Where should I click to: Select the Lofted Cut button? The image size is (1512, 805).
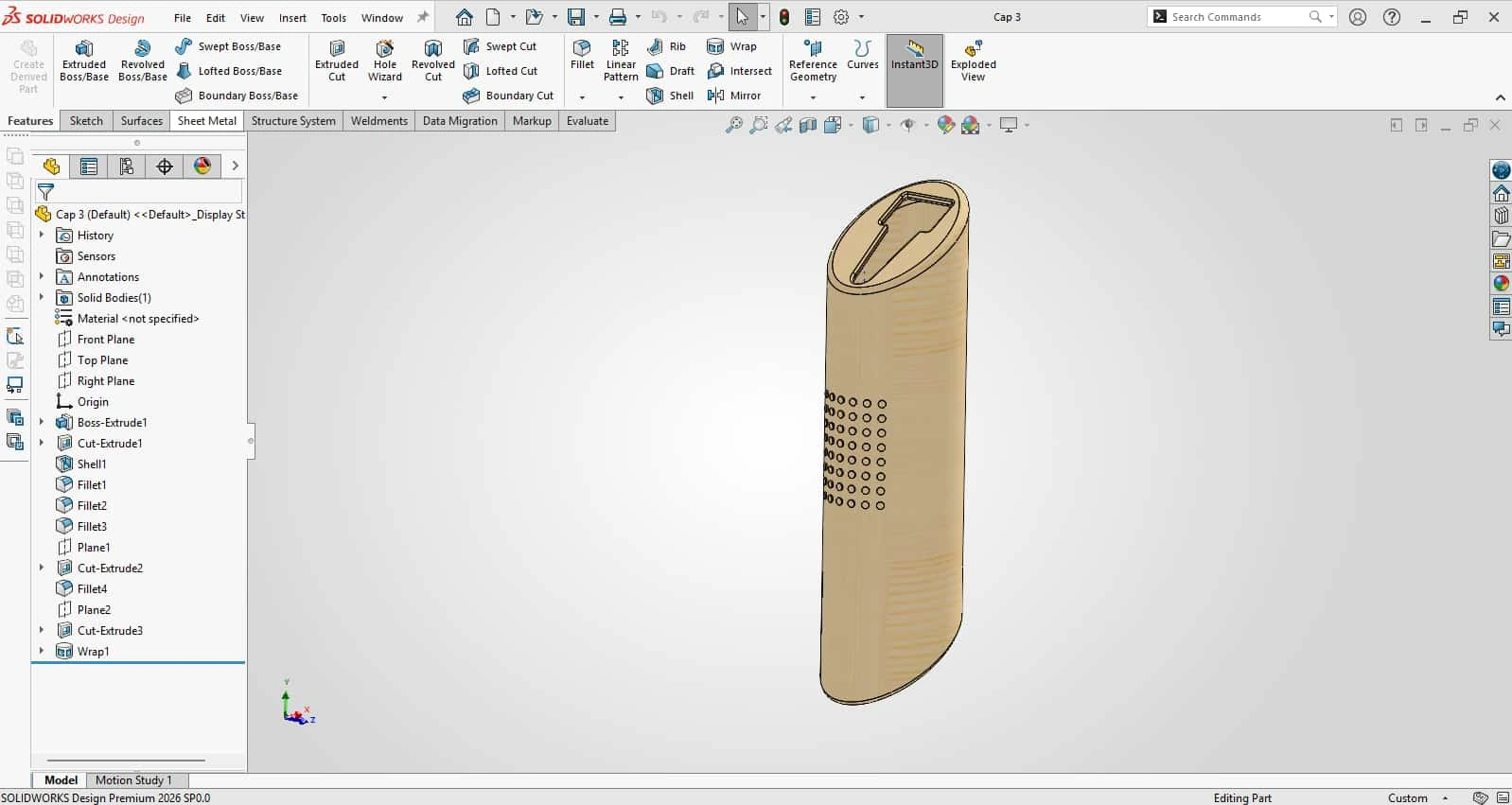click(501, 71)
